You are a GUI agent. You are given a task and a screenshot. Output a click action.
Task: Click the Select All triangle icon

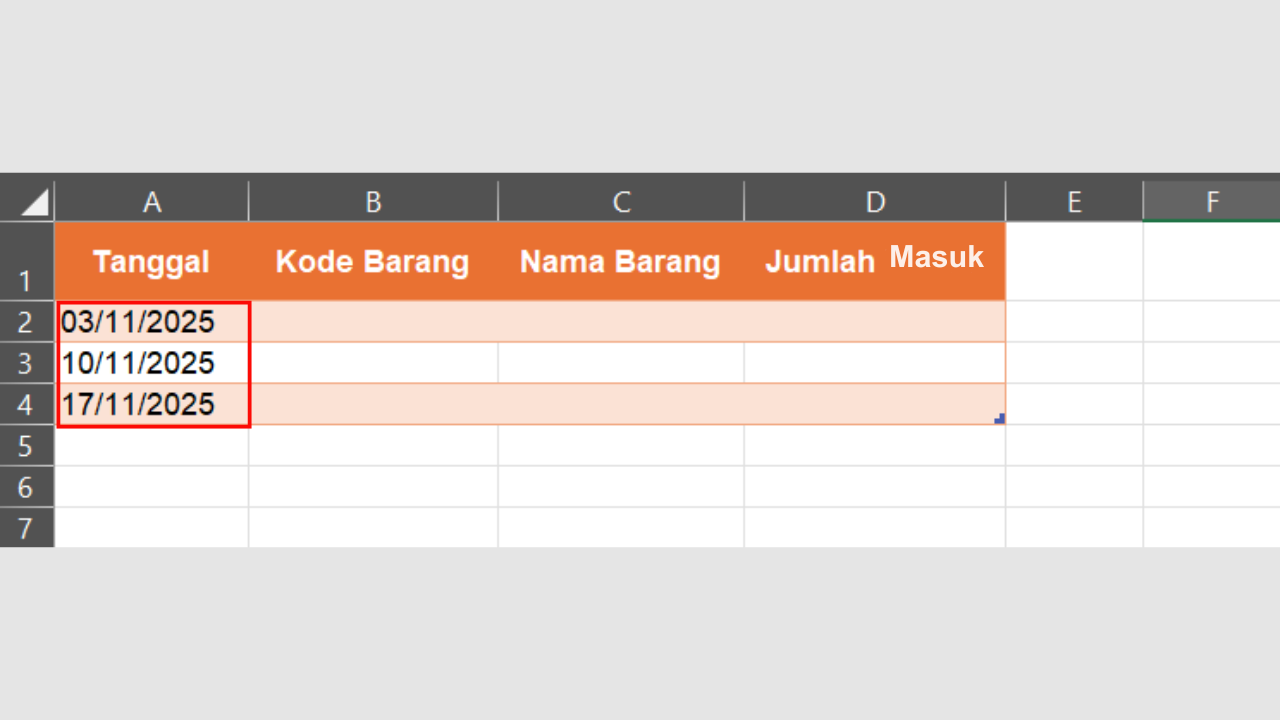(x=27, y=200)
